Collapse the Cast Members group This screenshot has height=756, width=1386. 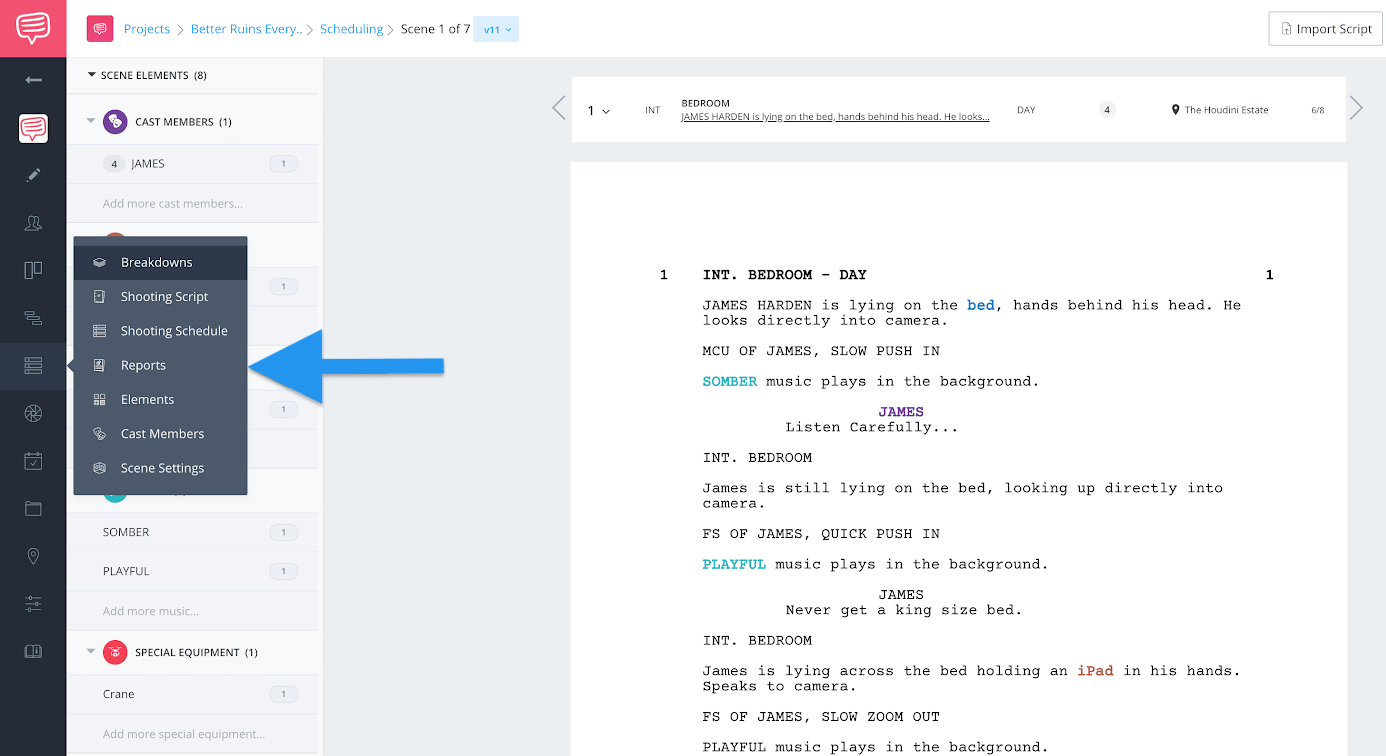91,122
